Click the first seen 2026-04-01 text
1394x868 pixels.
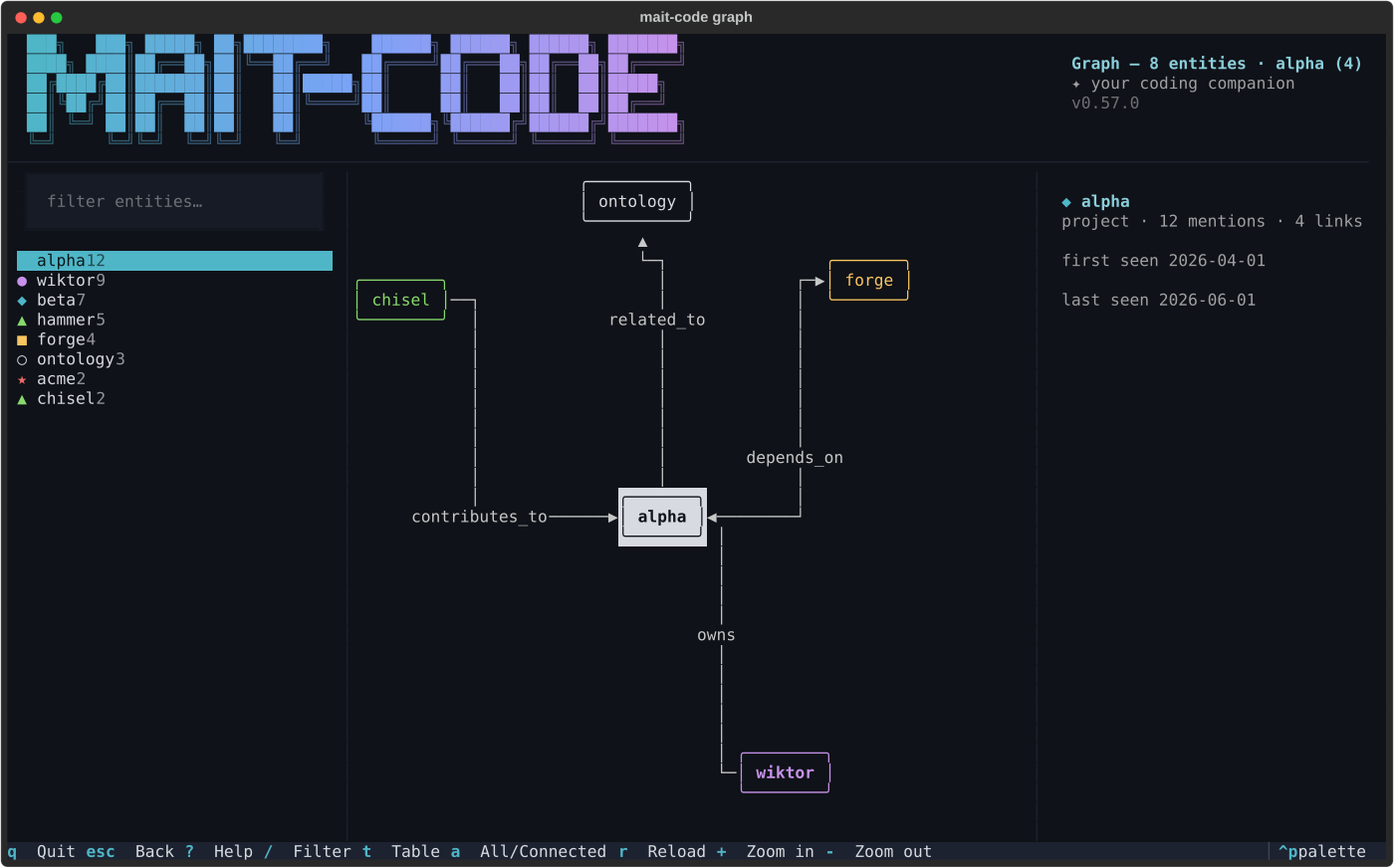pyautogui.click(x=1163, y=261)
